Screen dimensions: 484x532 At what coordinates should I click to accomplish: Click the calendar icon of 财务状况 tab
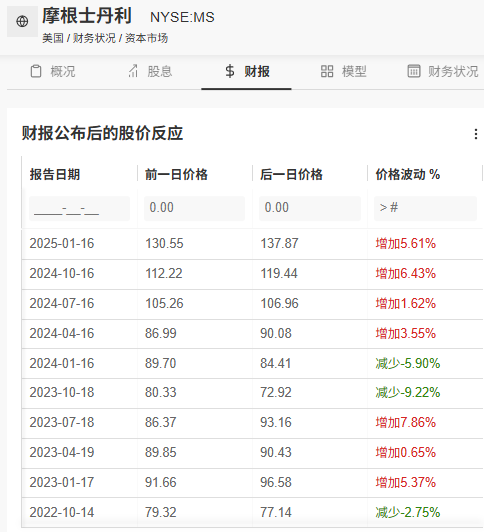click(x=414, y=71)
